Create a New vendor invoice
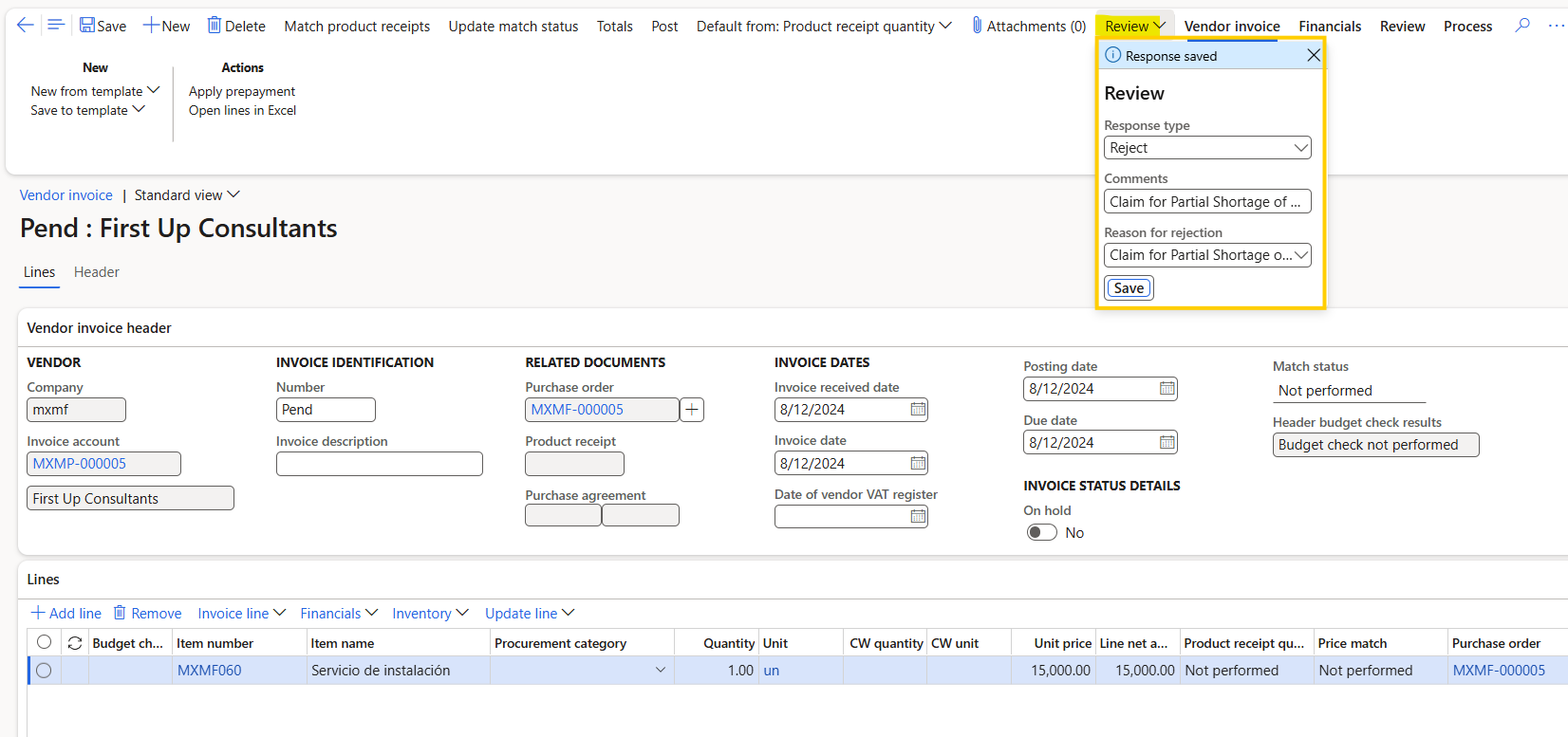 166,26
